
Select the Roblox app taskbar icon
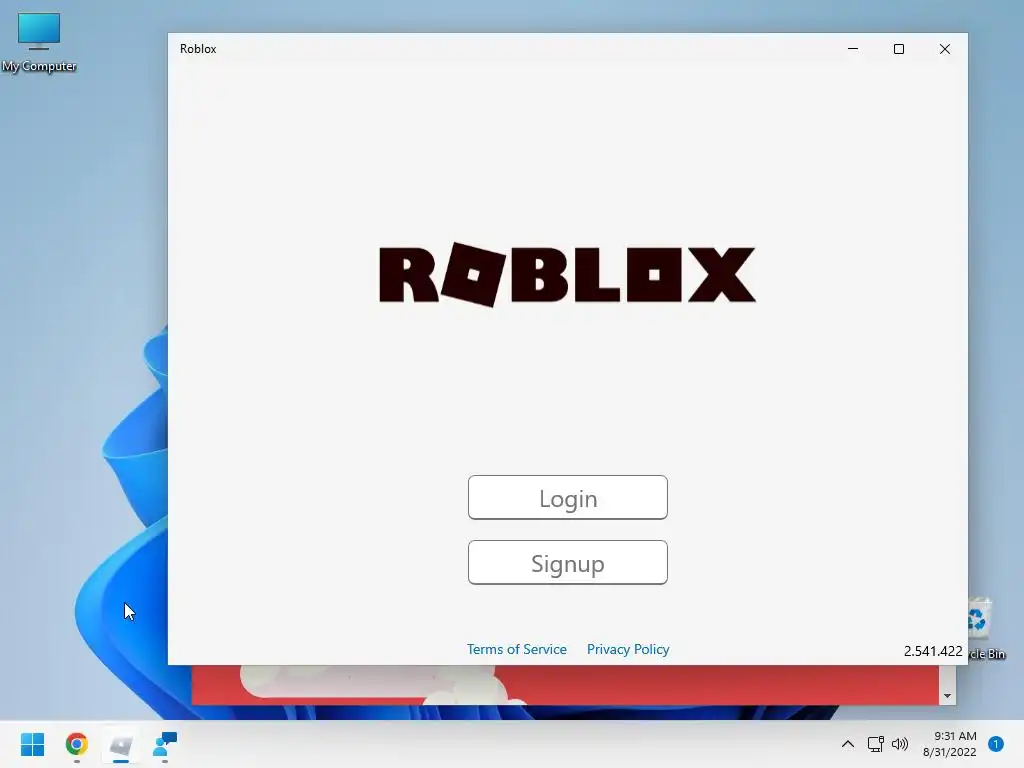point(121,744)
